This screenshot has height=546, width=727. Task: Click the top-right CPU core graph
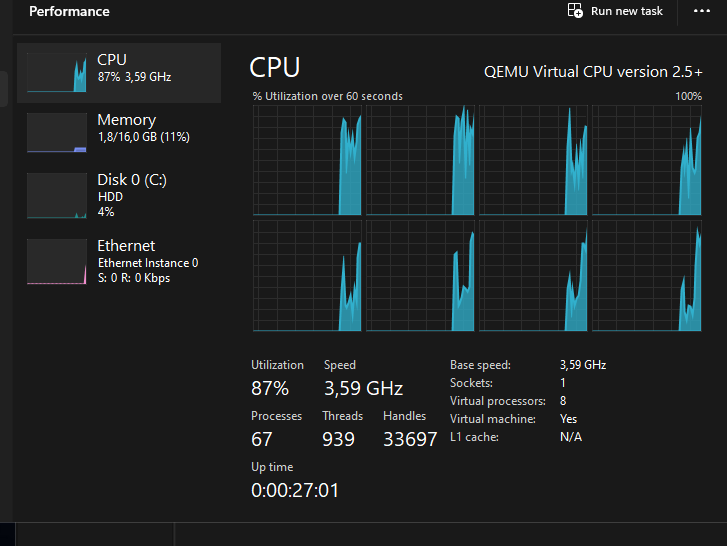point(647,160)
